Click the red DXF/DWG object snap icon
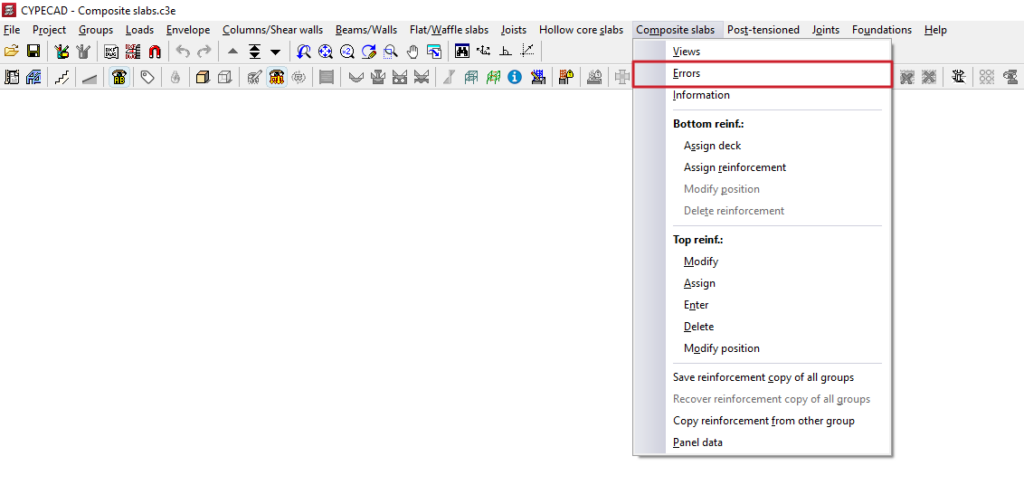This screenshot has height=485, width=1024. click(x=133, y=51)
